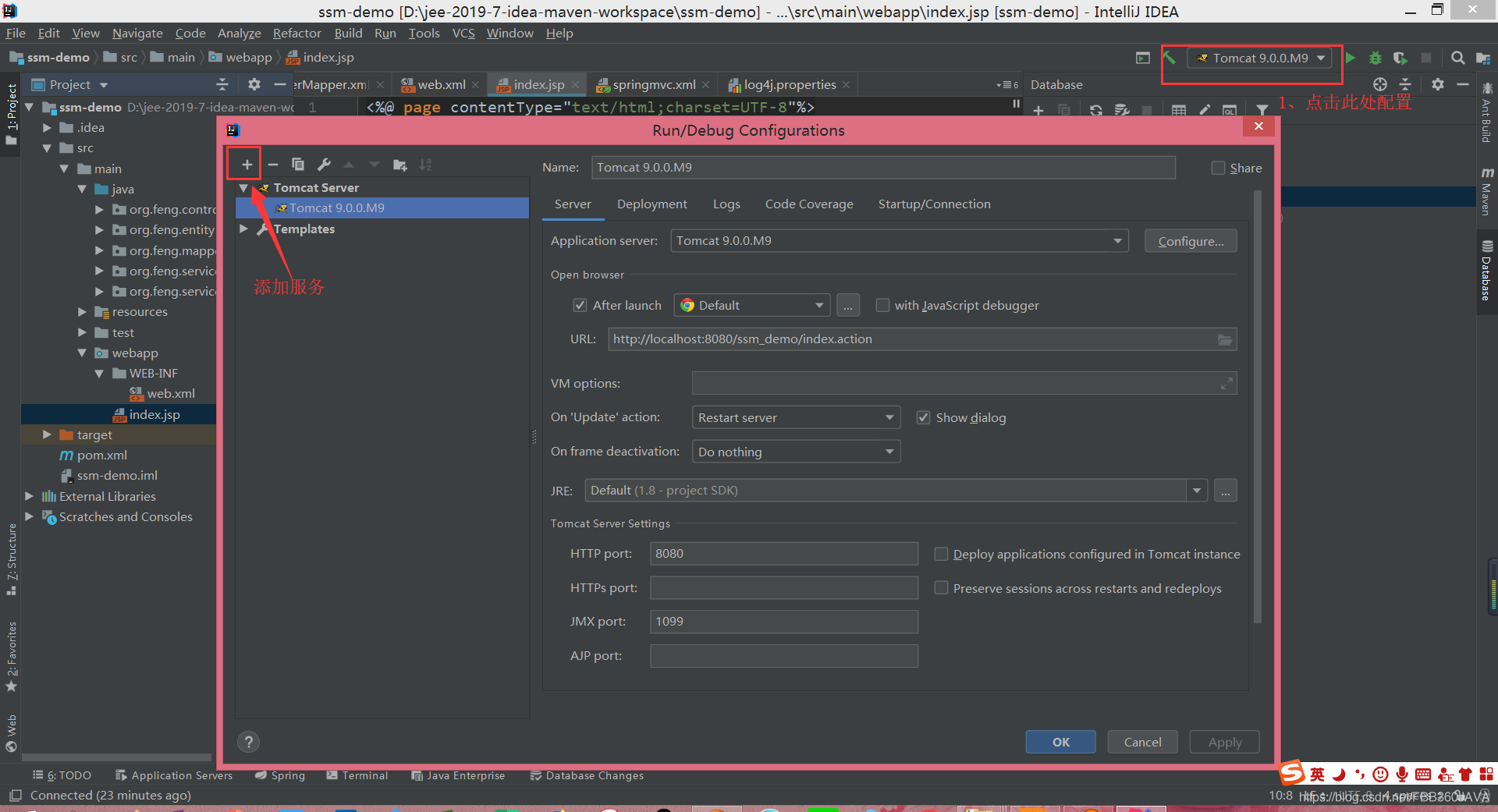Copy the selected run configuration
Image resolution: width=1498 pixels, height=812 pixels.
[297, 165]
